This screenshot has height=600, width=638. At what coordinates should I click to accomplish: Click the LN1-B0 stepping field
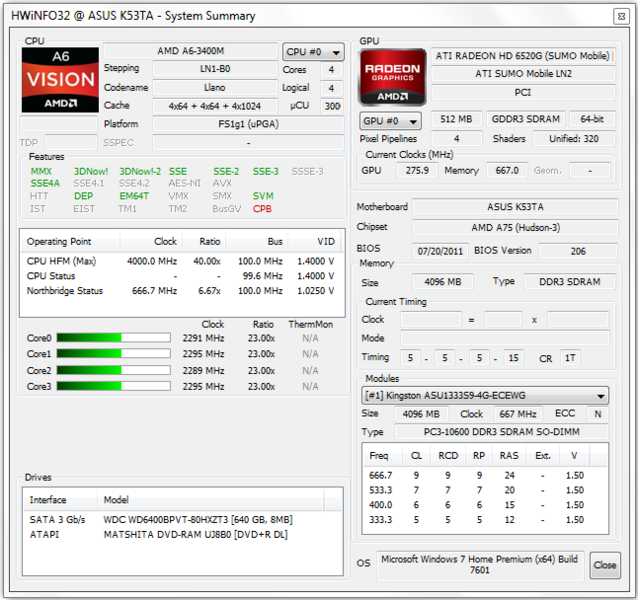215,69
